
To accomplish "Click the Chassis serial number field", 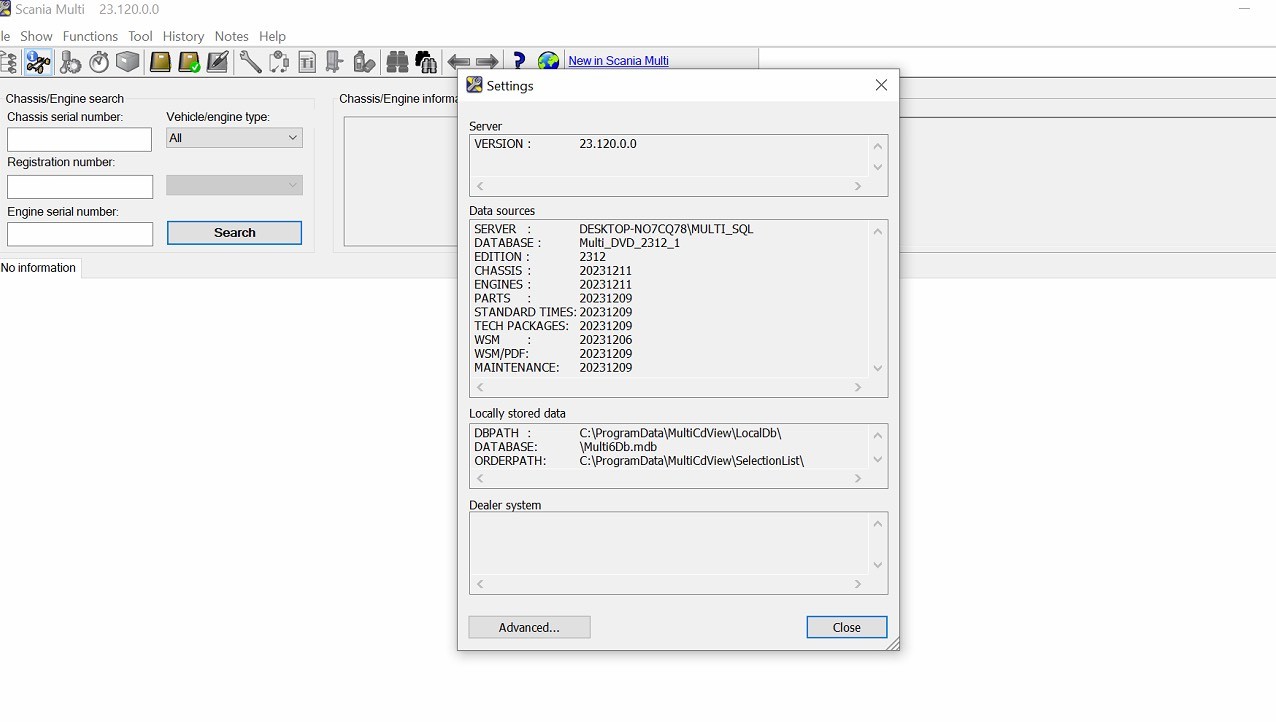I will [x=80, y=139].
